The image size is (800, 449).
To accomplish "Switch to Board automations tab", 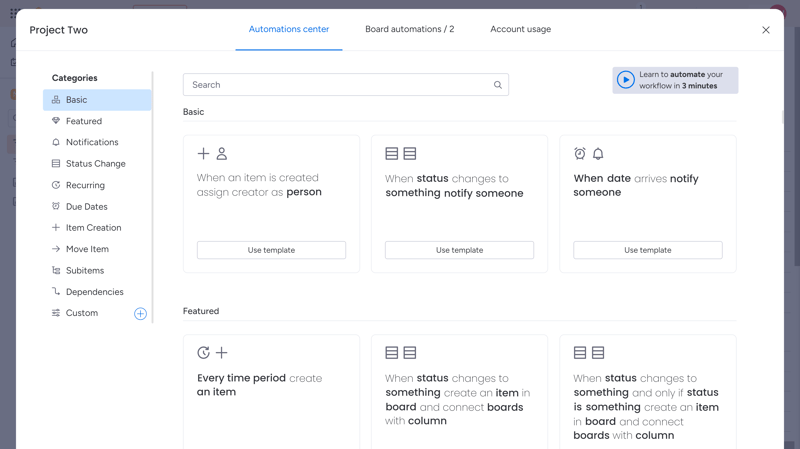I will point(409,30).
